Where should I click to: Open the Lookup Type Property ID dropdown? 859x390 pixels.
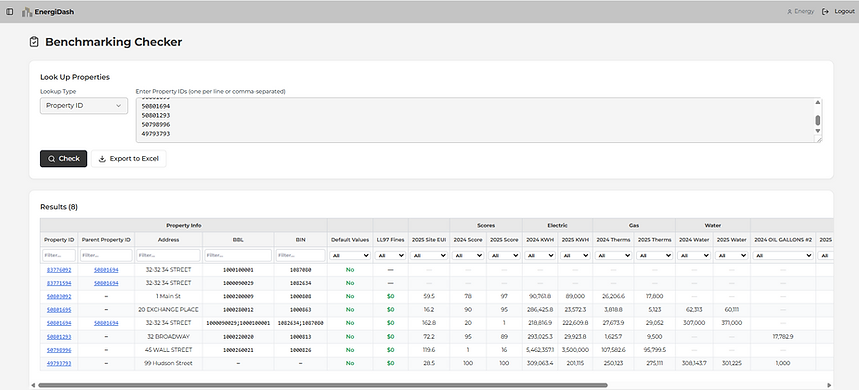84,106
